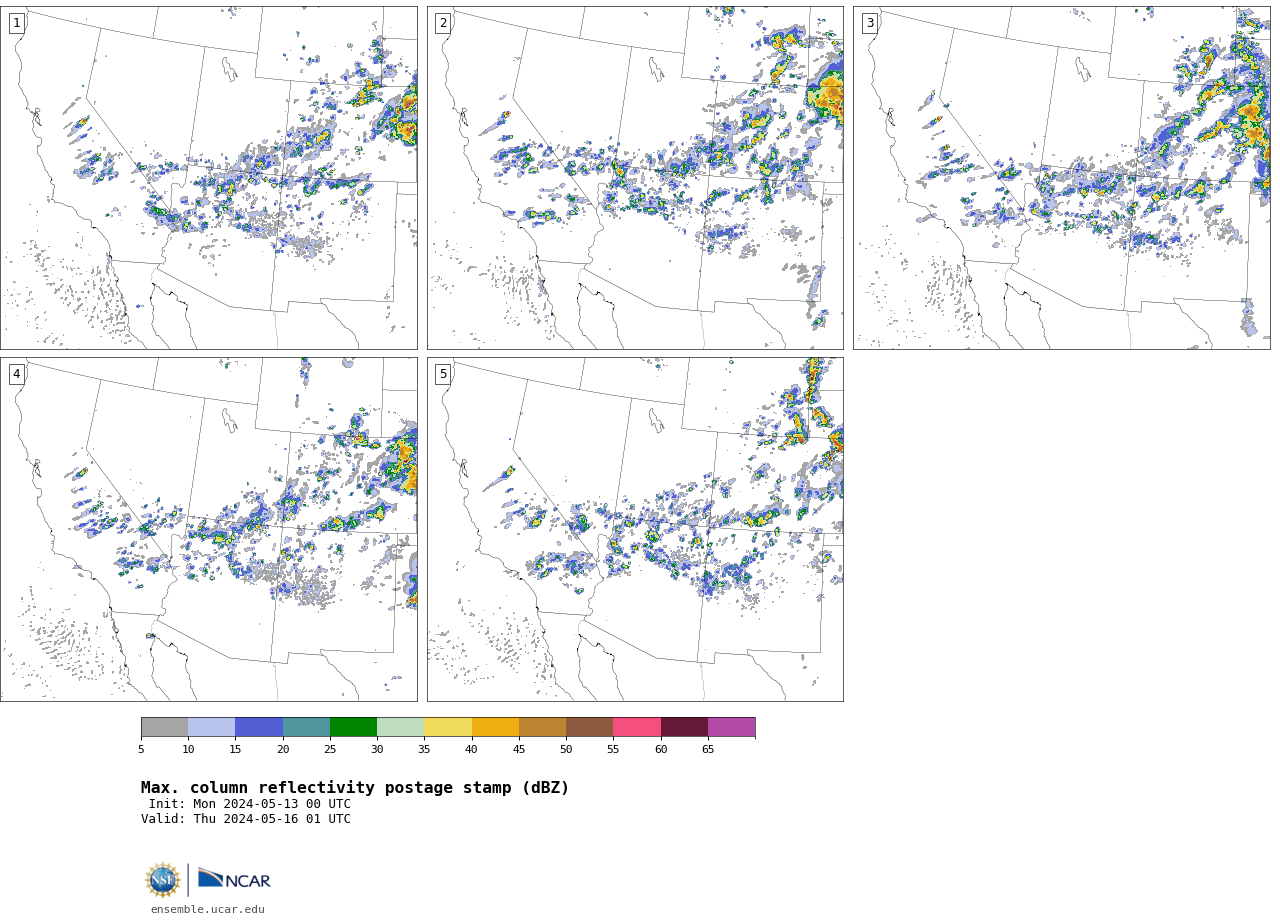Screen dimensions: 1280x920
Task: Click the NSF logo icon
Action: coord(163,880)
